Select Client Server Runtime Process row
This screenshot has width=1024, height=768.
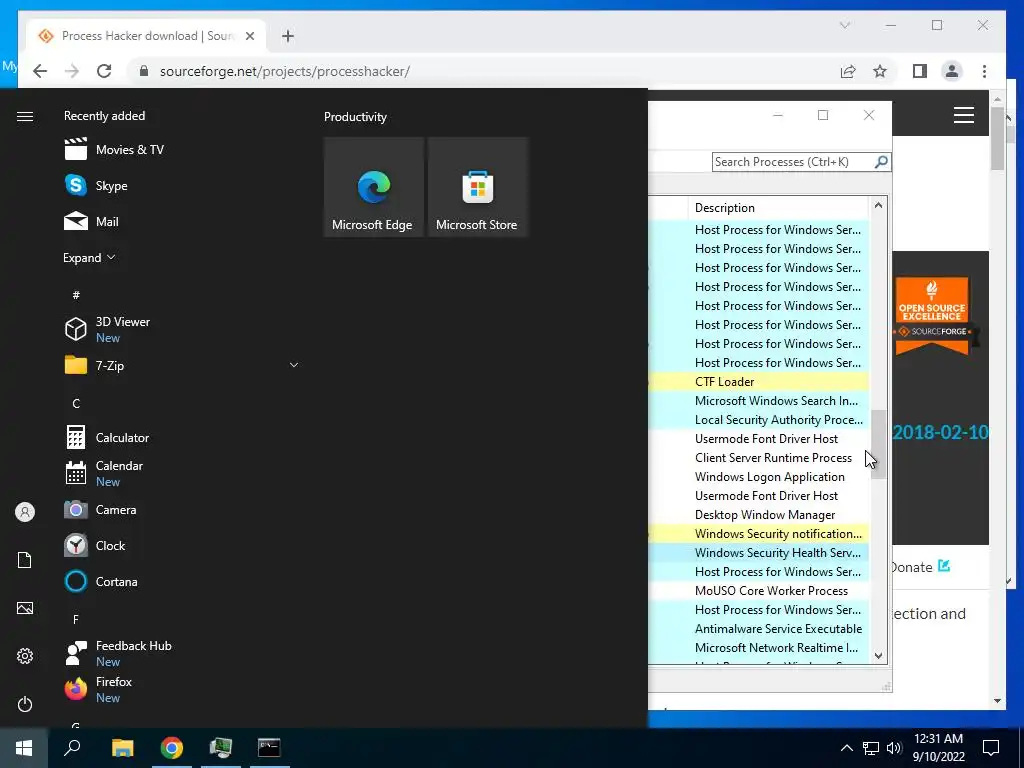click(x=758, y=457)
